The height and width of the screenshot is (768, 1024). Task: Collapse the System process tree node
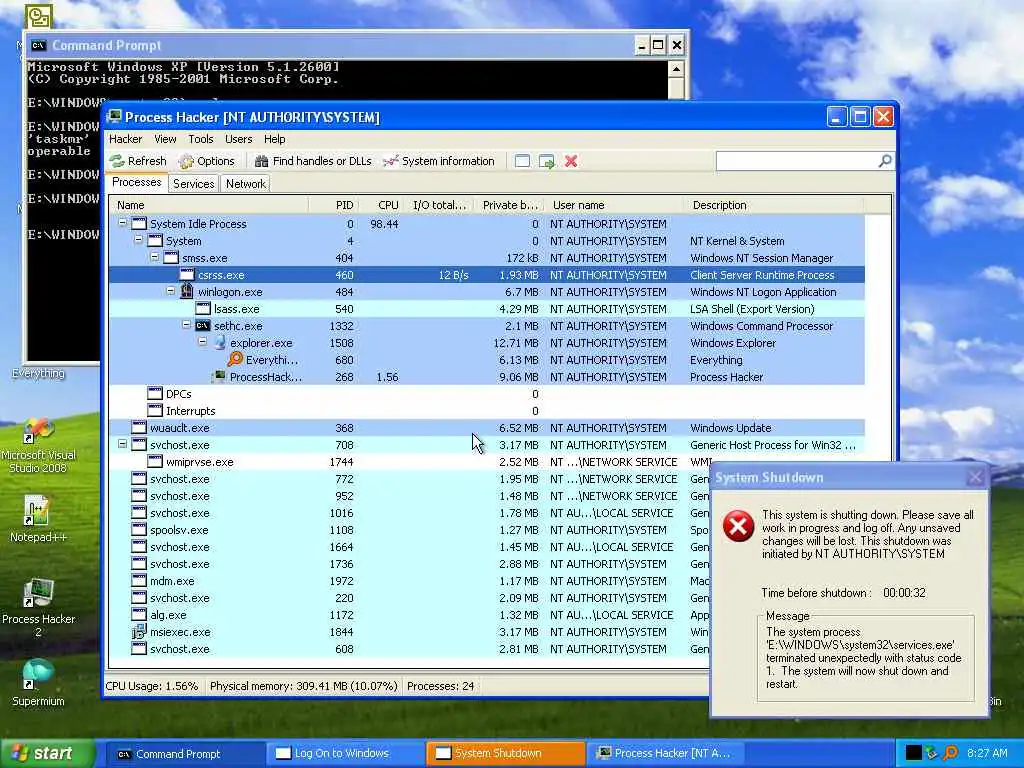tap(138, 240)
